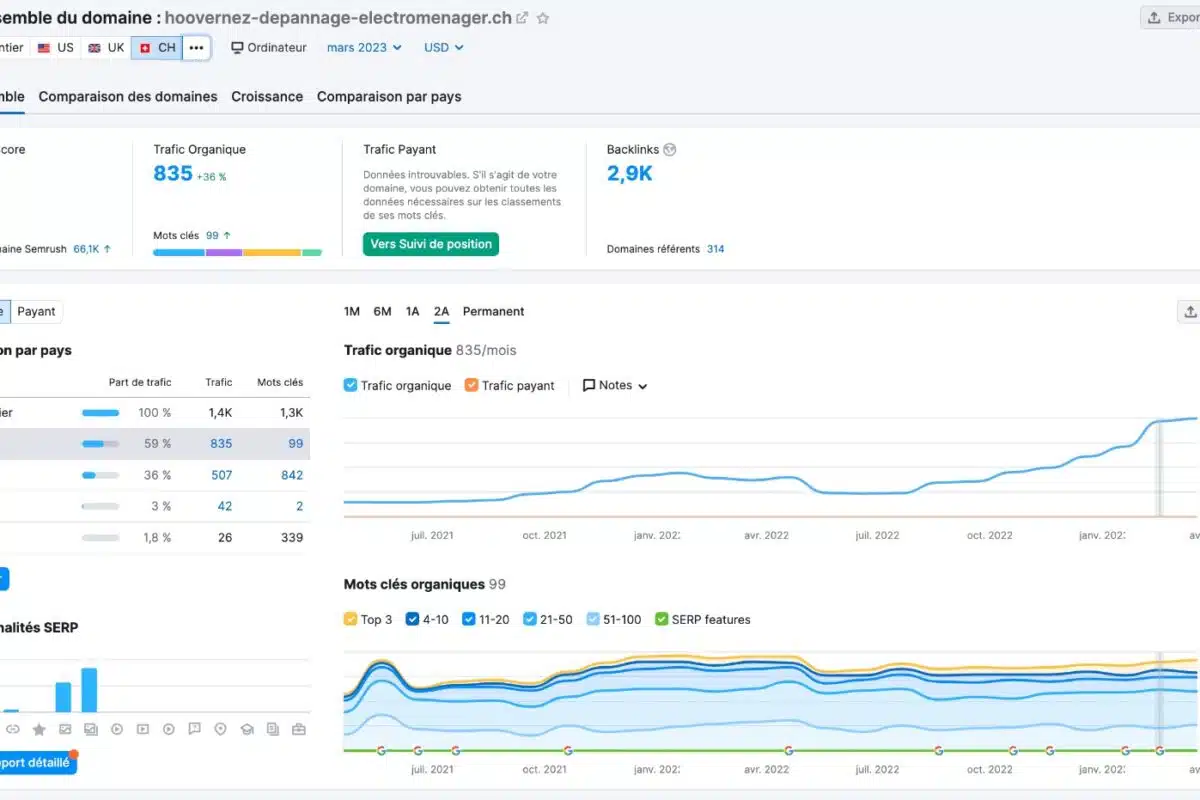Screen dimensions: 1200x800
Task: Click the 314 referring domains link
Action: click(x=715, y=249)
